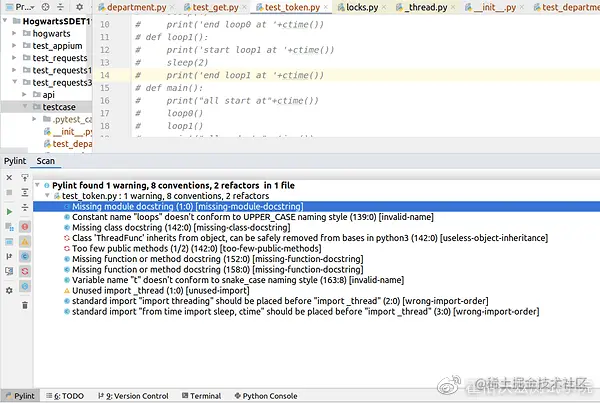600x403 pixels.
Task: Expand test_requests1 folder arrow
Action: [x=14, y=70]
